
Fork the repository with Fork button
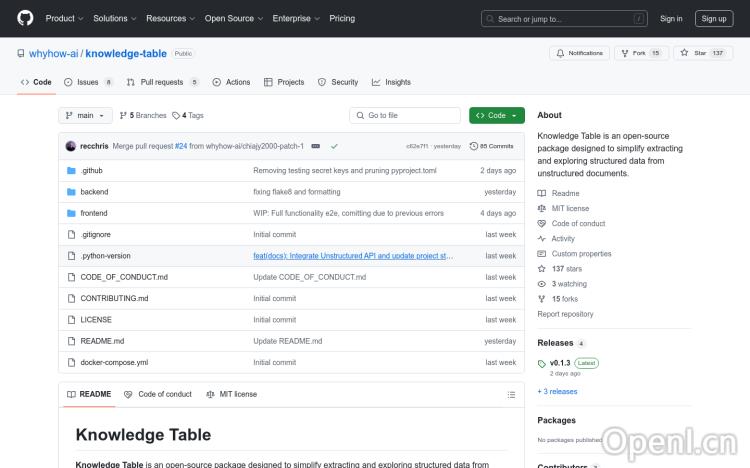click(x=641, y=53)
